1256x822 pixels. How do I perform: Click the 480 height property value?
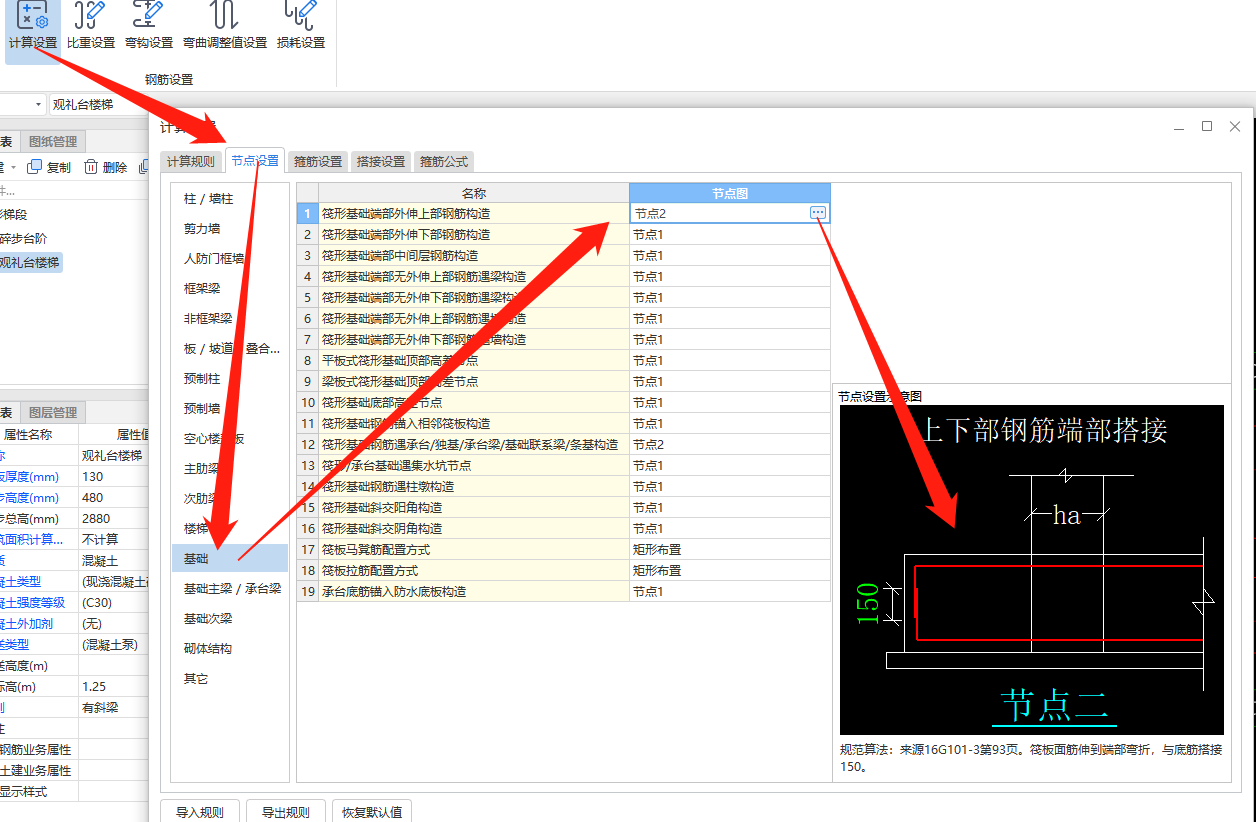113,497
